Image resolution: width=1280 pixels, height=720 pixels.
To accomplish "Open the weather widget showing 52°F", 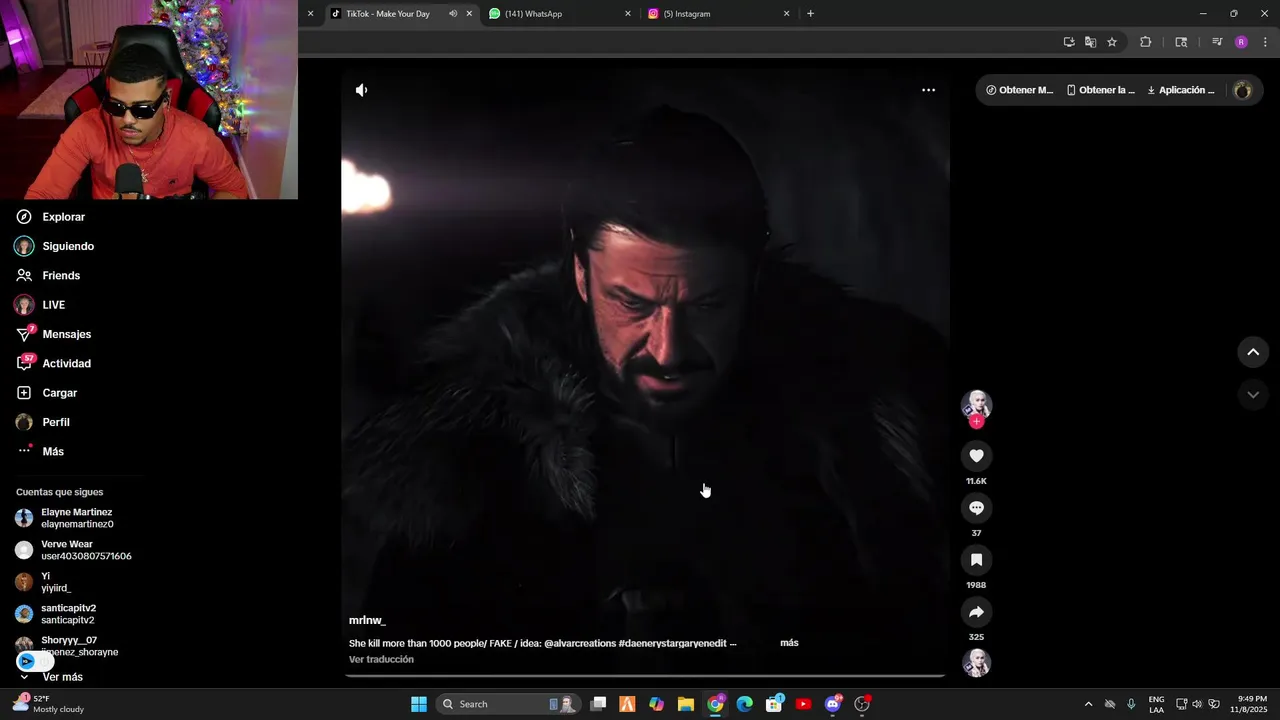I will 48,704.
